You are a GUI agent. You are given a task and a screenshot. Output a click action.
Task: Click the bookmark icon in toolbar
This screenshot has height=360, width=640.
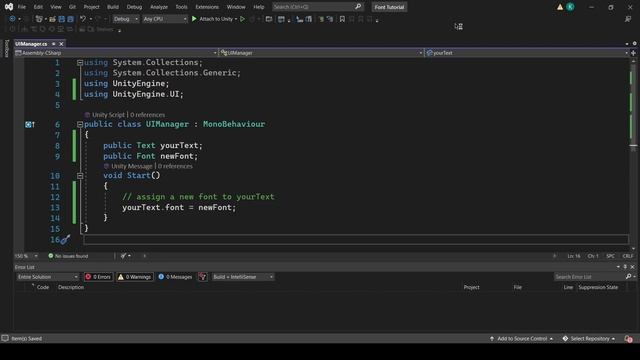pos(342,19)
